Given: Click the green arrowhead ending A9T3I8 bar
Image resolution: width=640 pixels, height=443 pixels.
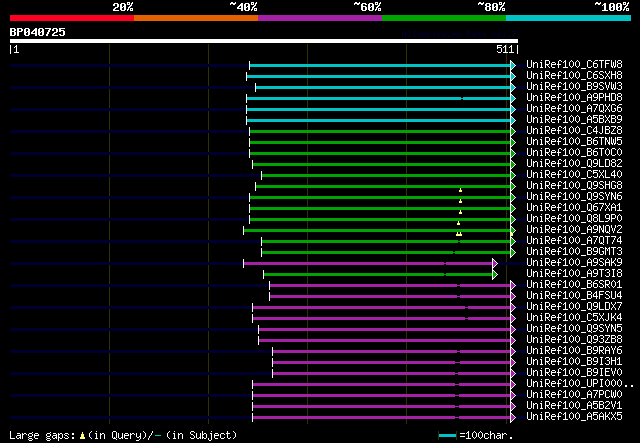Looking at the screenshot, I should pos(495,274).
